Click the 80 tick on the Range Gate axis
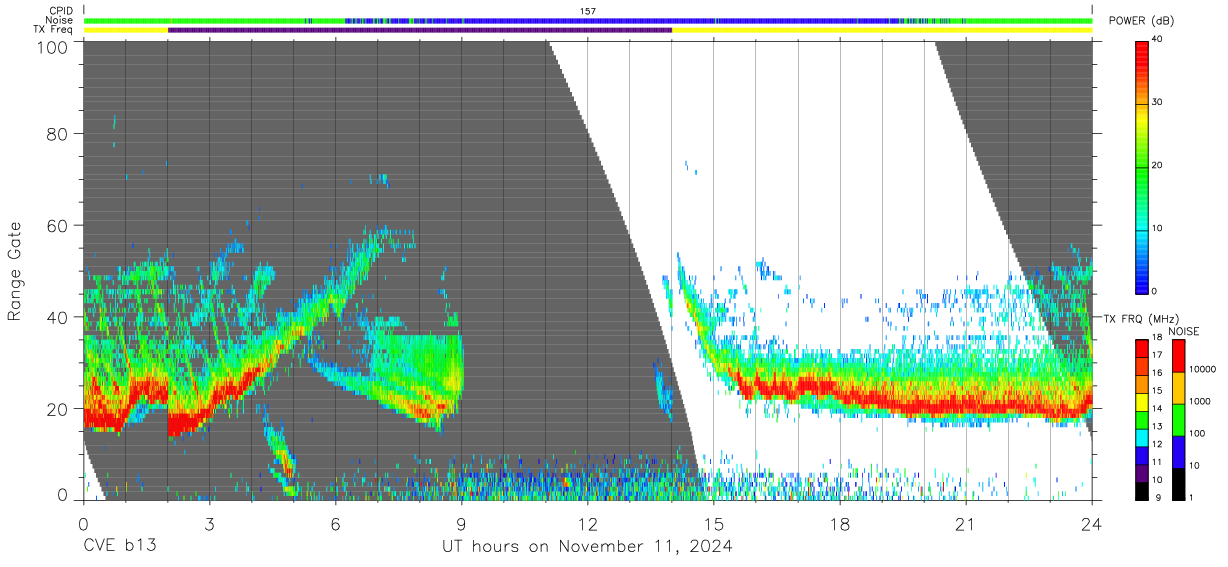This screenshot has width=1228, height=567. pyautogui.click(x=59, y=134)
